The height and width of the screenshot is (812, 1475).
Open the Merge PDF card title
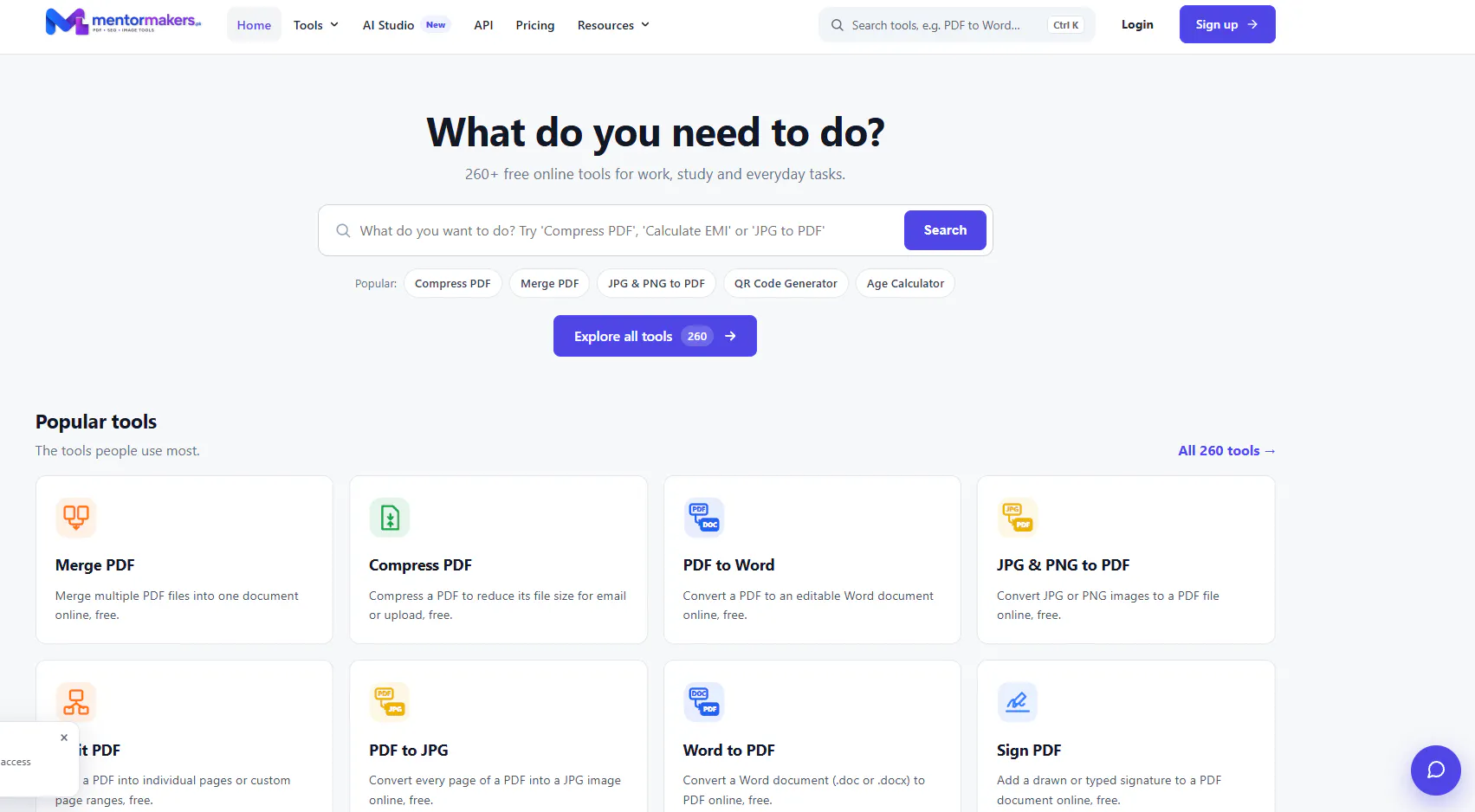(95, 565)
